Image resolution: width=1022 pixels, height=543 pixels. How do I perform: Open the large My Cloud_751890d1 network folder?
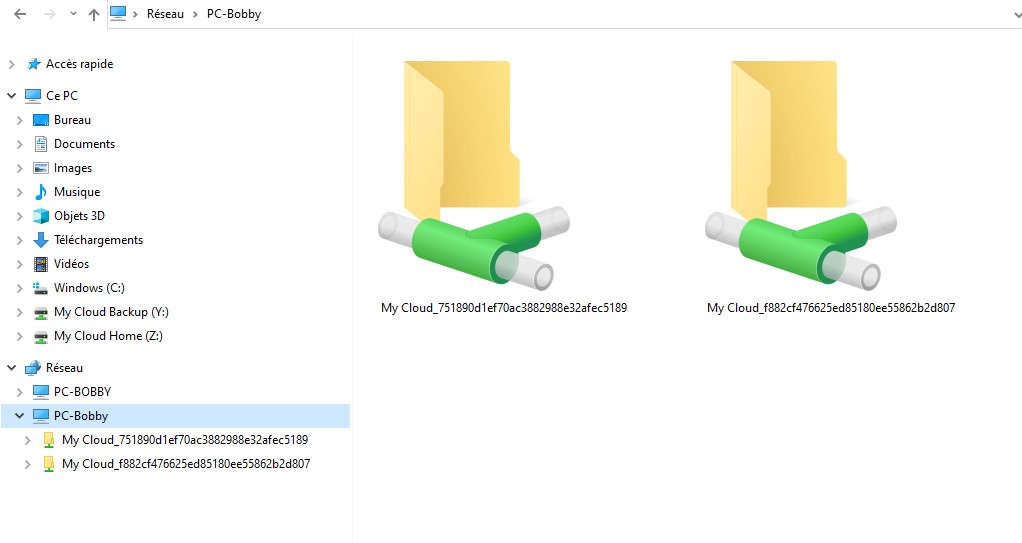(x=474, y=176)
